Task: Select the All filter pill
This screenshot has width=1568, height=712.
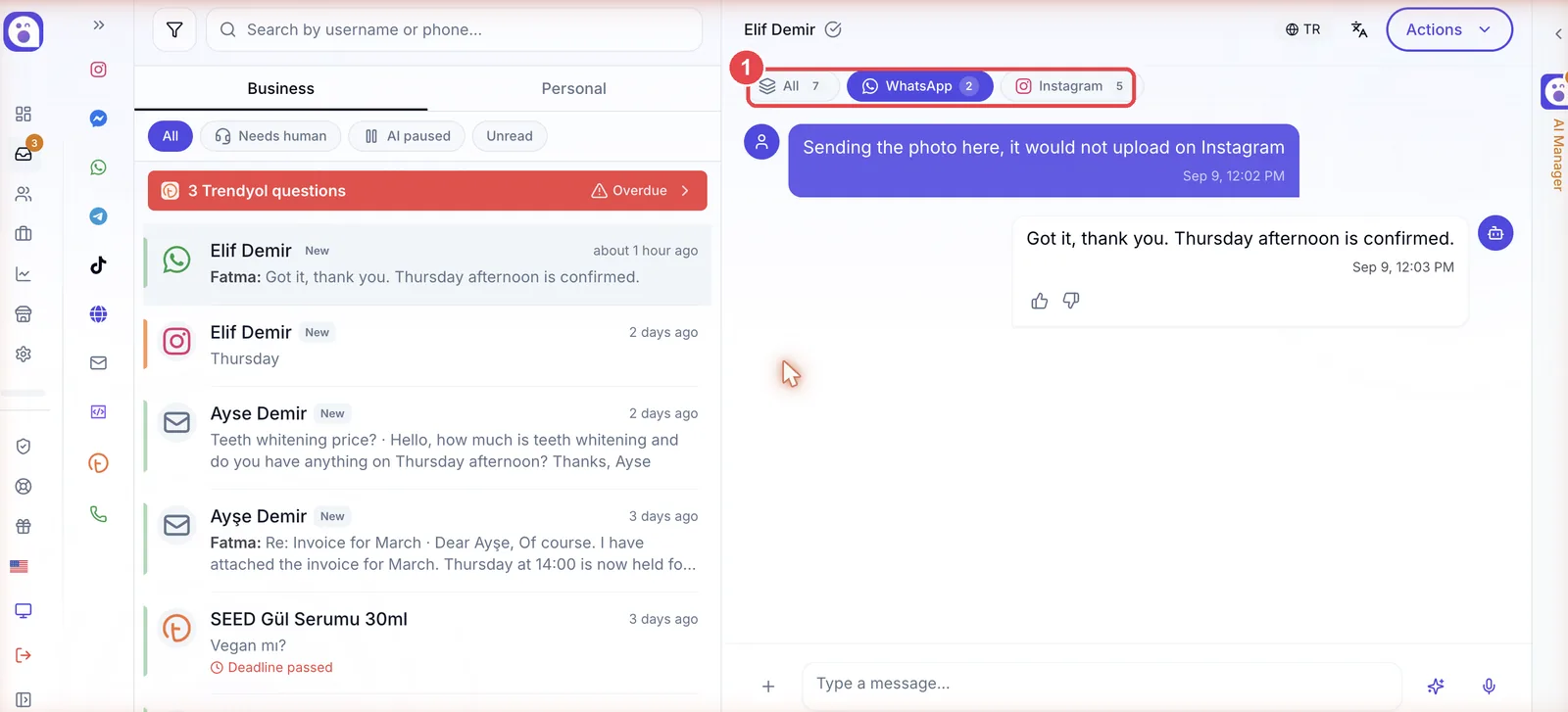Action: click(171, 136)
